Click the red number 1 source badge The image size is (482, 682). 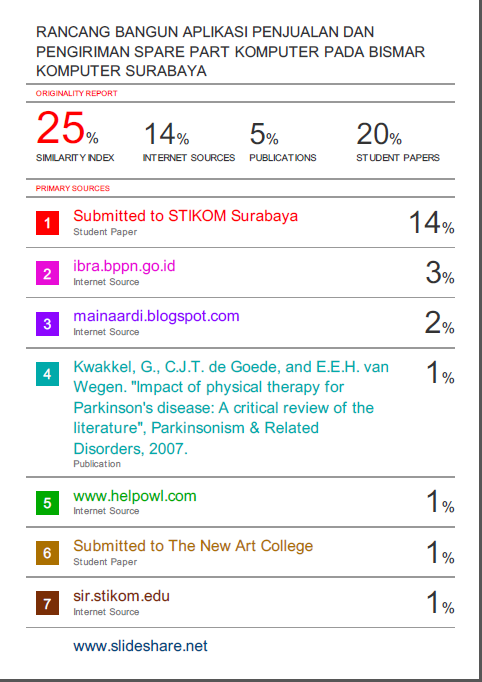pos(47,223)
